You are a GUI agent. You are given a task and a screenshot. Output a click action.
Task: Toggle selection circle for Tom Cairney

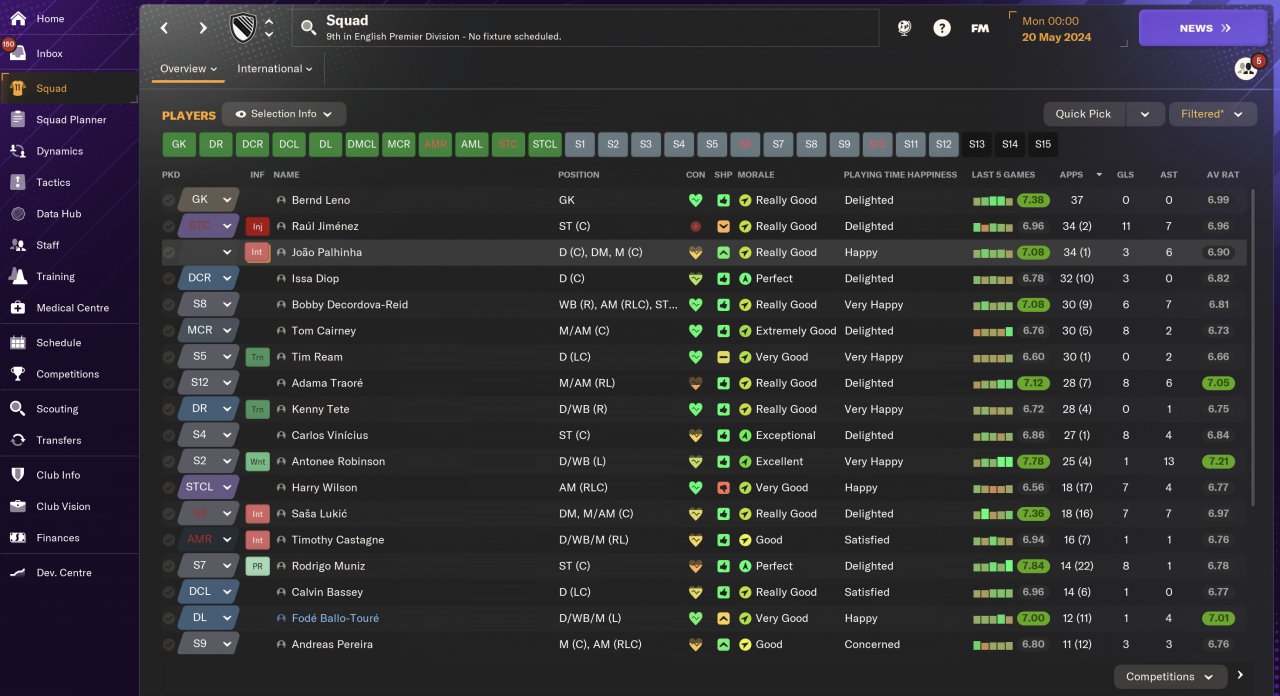click(x=168, y=331)
